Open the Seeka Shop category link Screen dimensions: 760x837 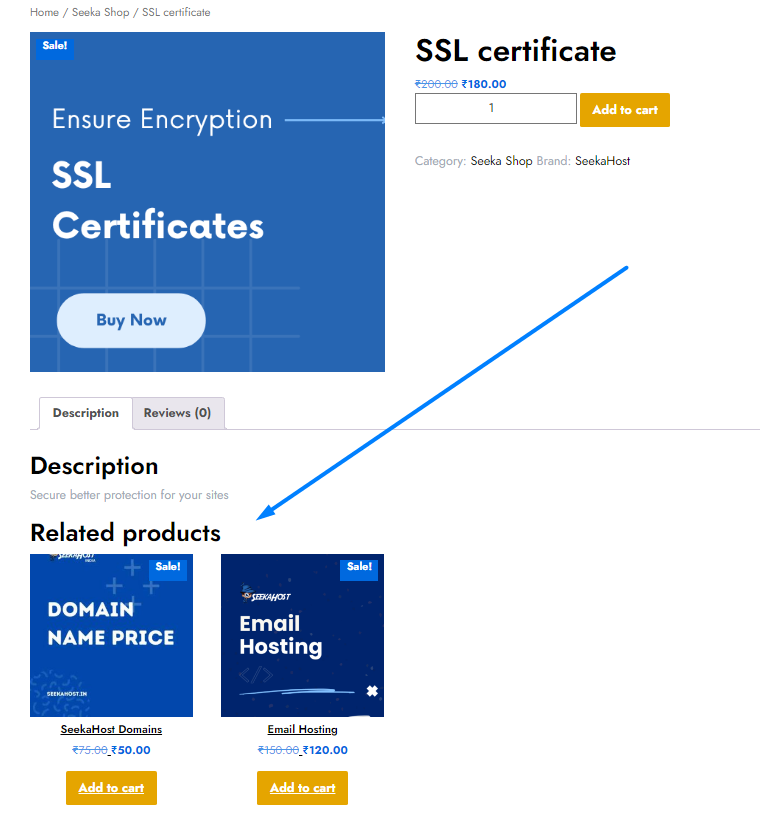pos(100,12)
